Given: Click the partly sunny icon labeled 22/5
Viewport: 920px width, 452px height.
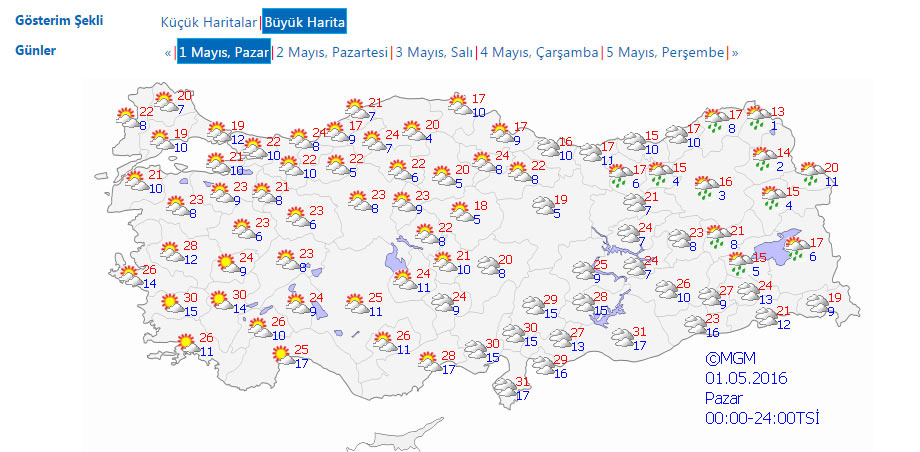Looking at the screenshot, I should click(338, 165).
